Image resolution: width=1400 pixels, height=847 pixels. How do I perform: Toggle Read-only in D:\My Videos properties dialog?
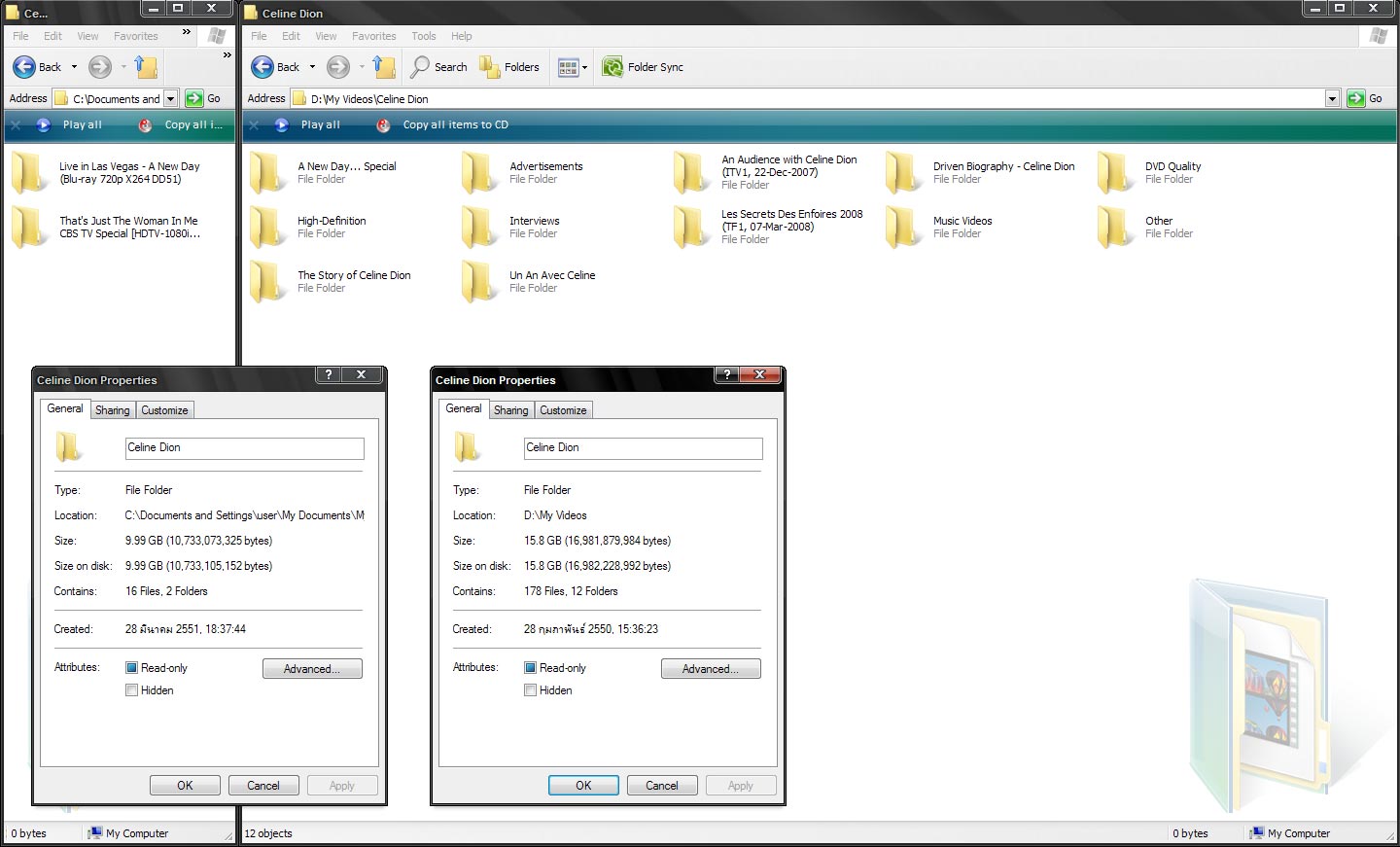pyautogui.click(x=530, y=668)
